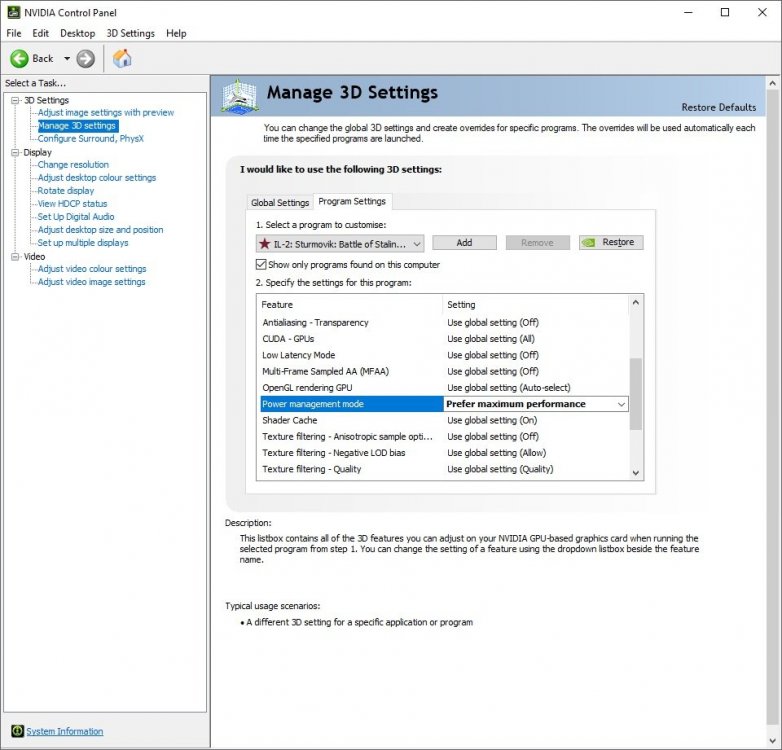782x750 pixels.
Task: Open Adjust desktop colour settings
Action: [97, 178]
